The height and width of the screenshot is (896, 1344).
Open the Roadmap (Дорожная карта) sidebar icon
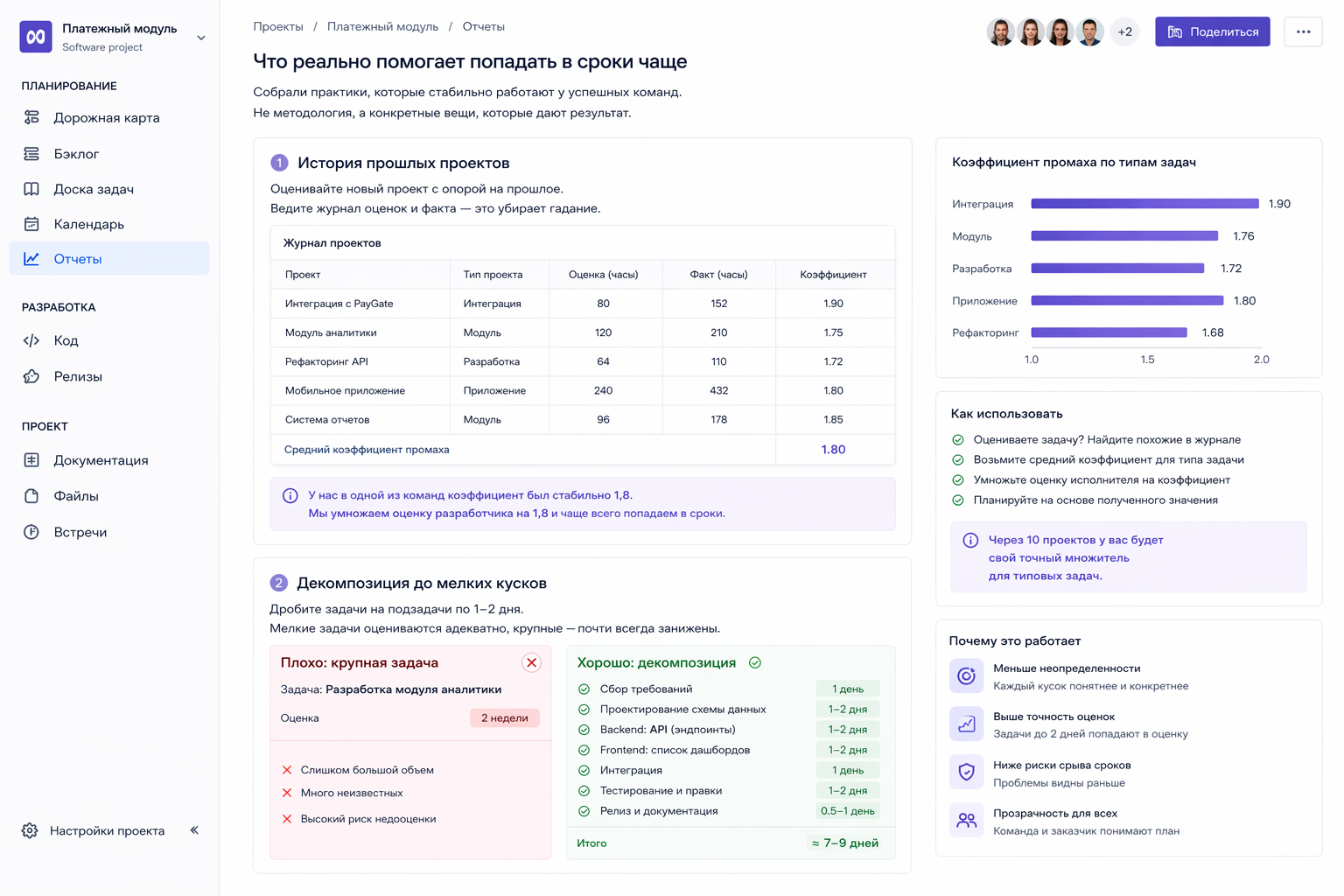click(31, 117)
